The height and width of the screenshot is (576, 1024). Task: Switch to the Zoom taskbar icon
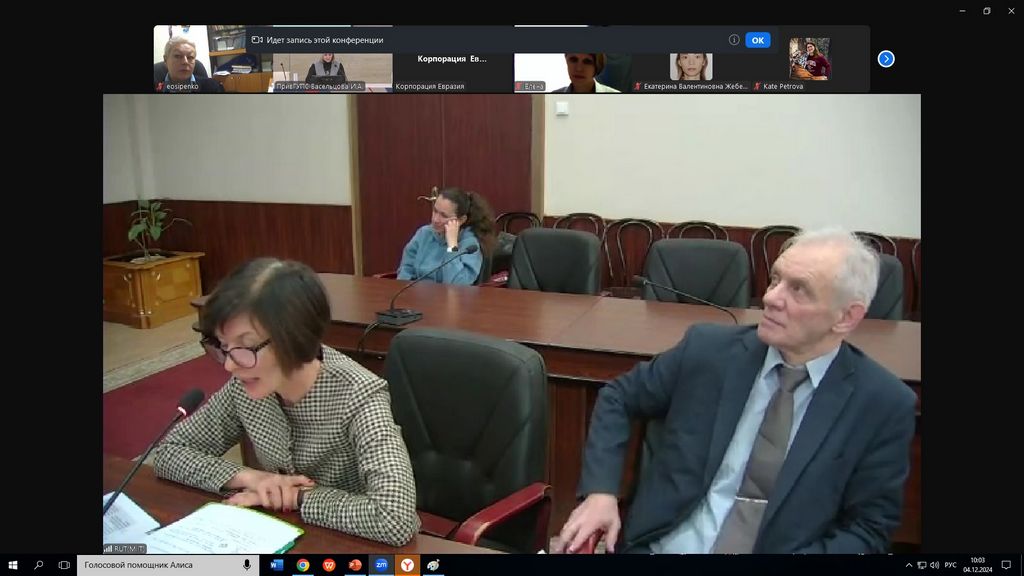click(x=381, y=565)
